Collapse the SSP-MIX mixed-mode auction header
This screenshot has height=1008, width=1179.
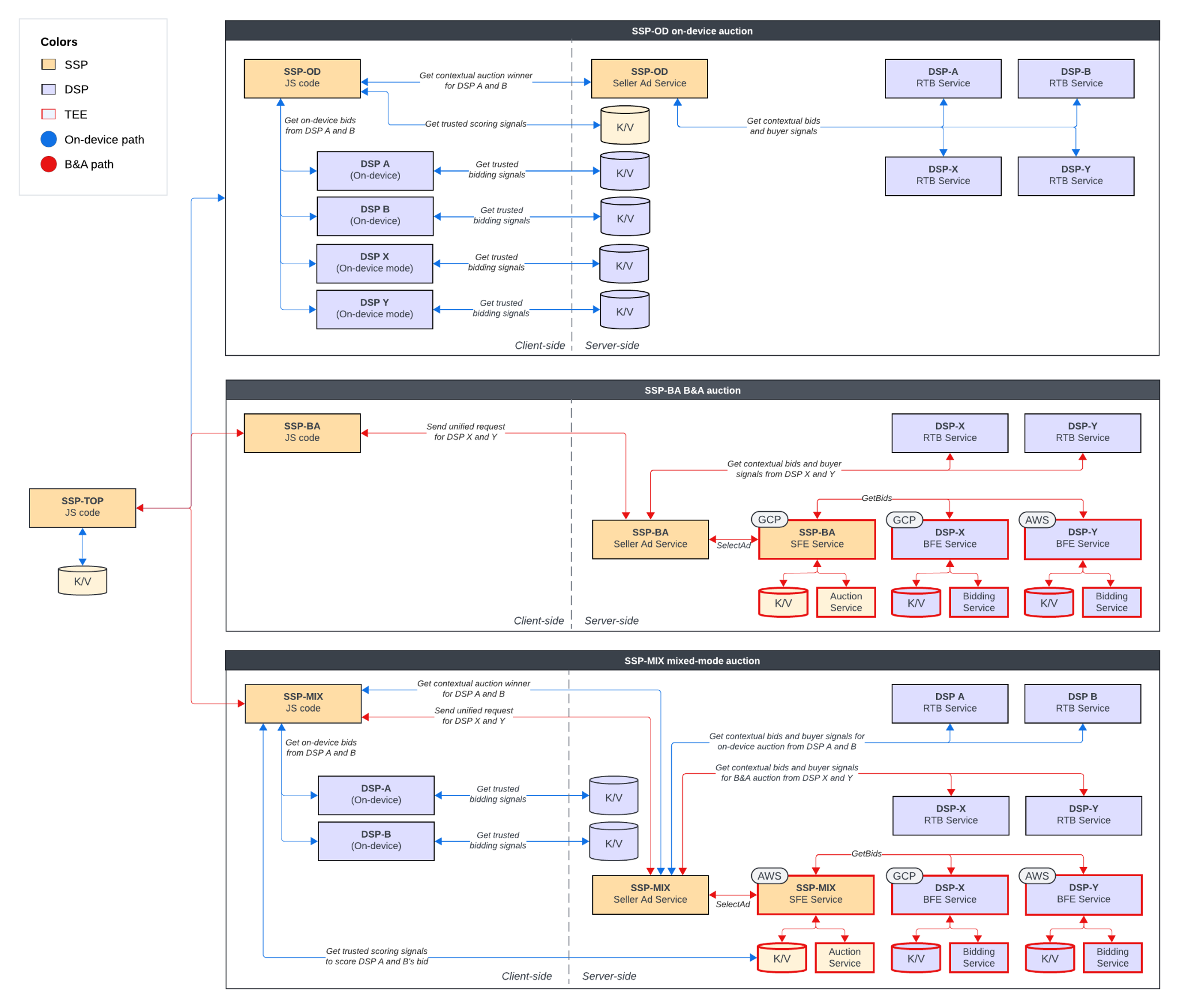tap(692, 660)
